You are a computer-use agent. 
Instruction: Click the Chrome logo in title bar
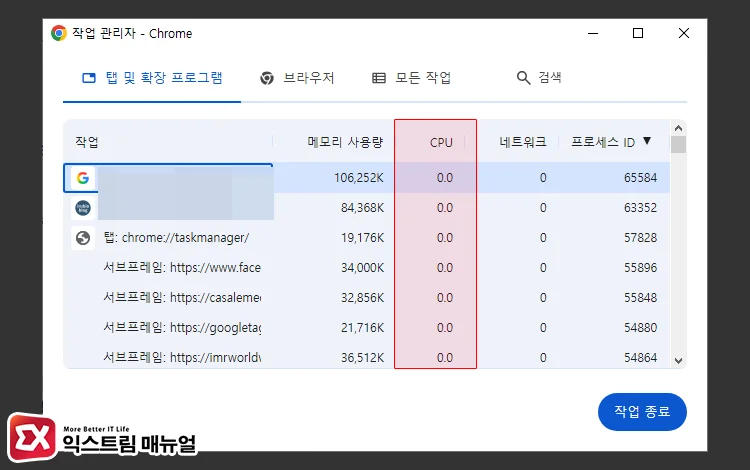point(59,33)
